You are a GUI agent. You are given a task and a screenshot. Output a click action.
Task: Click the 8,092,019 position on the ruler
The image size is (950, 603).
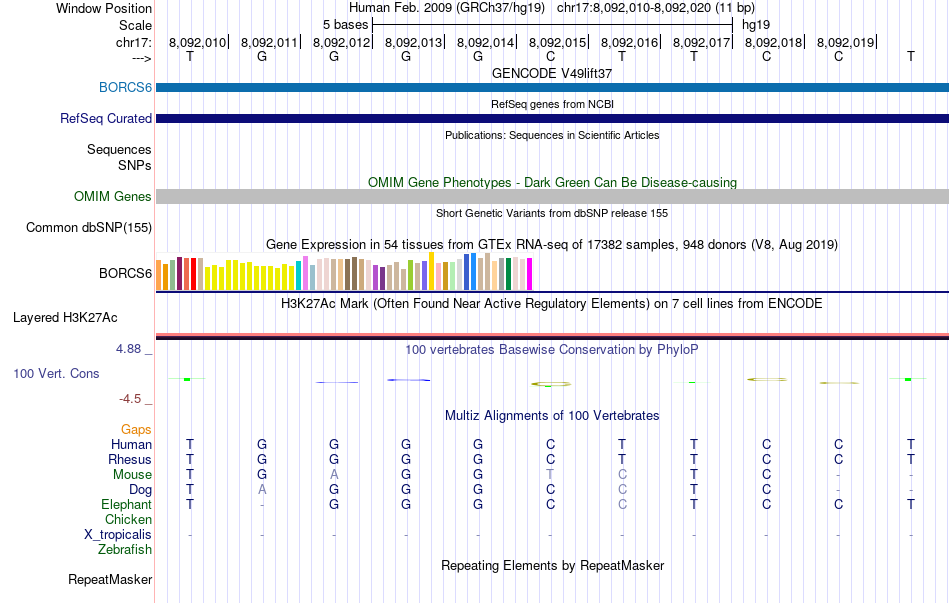pyautogui.click(x=846, y=42)
